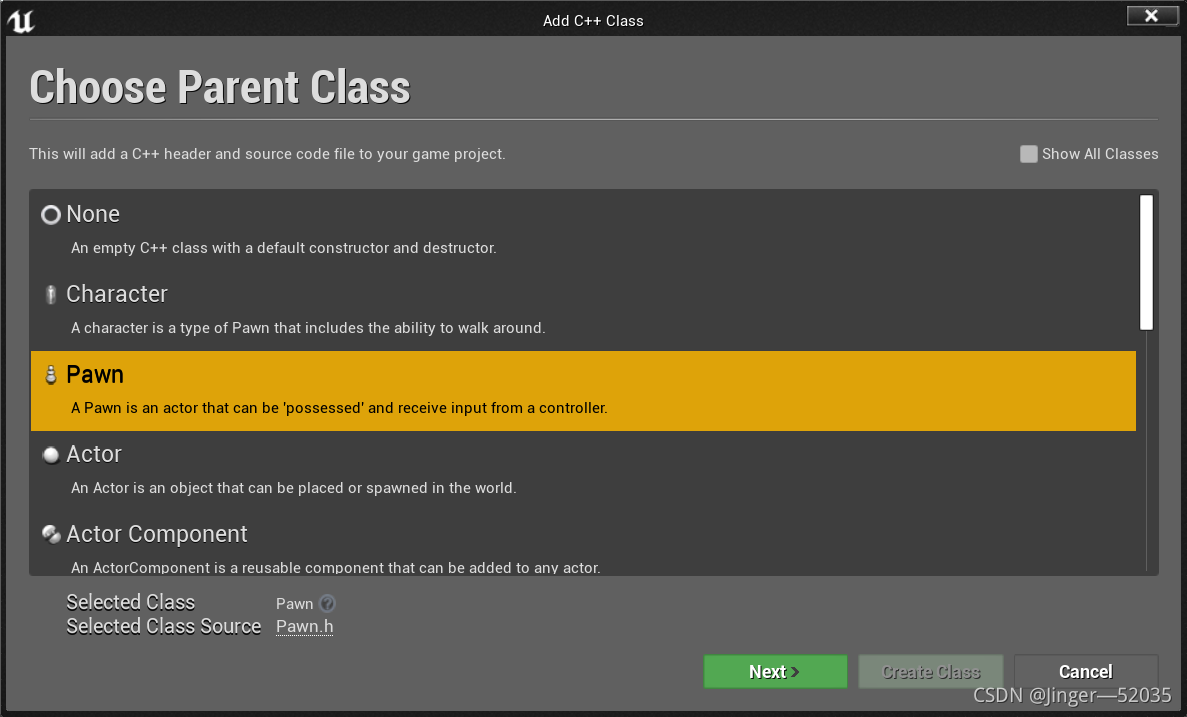Click the Character description text
Viewport: 1187px width, 717px height.
pyautogui.click(x=308, y=328)
